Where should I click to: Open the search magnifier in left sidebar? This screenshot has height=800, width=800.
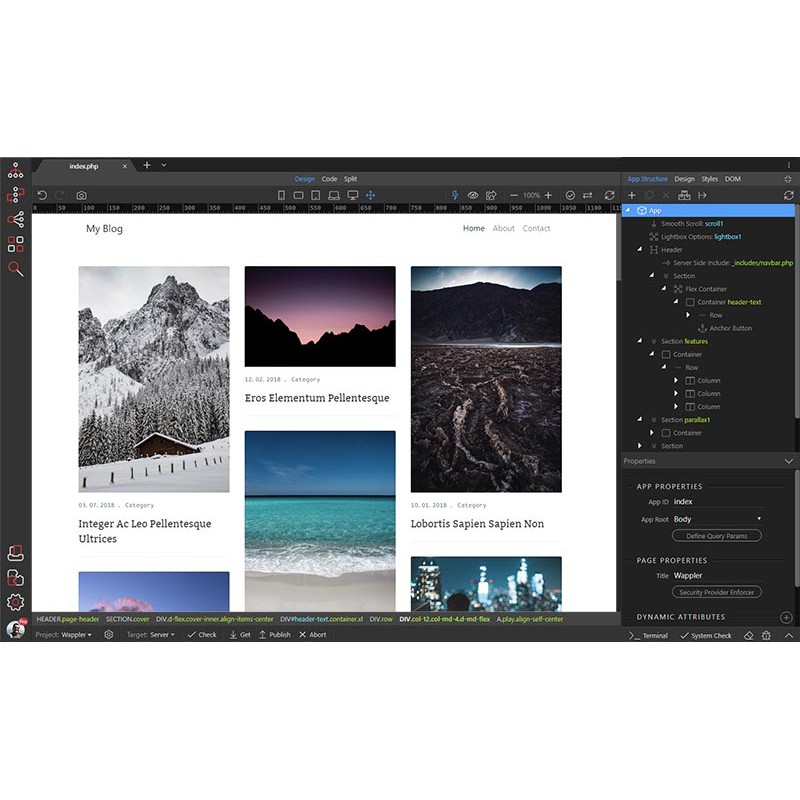(15, 269)
